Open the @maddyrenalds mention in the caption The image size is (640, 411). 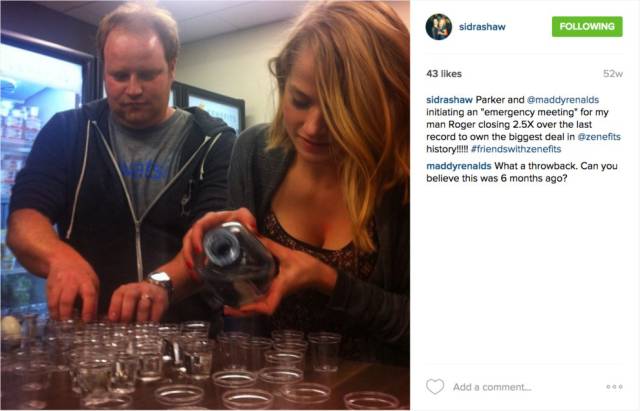563,100
